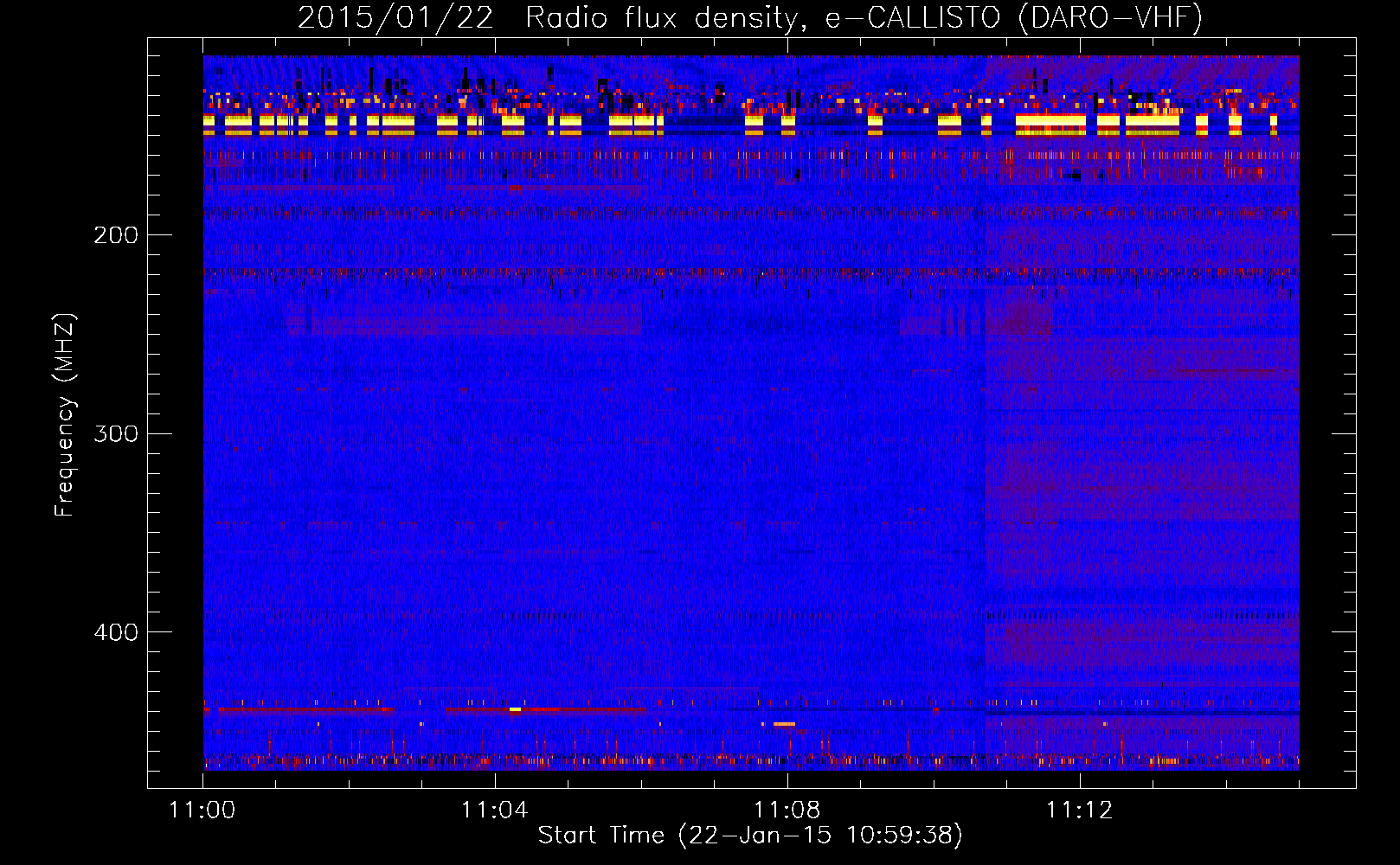Select the 11:12 time tick label
Image resolution: width=1400 pixels, height=865 pixels.
click(x=1080, y=810)
